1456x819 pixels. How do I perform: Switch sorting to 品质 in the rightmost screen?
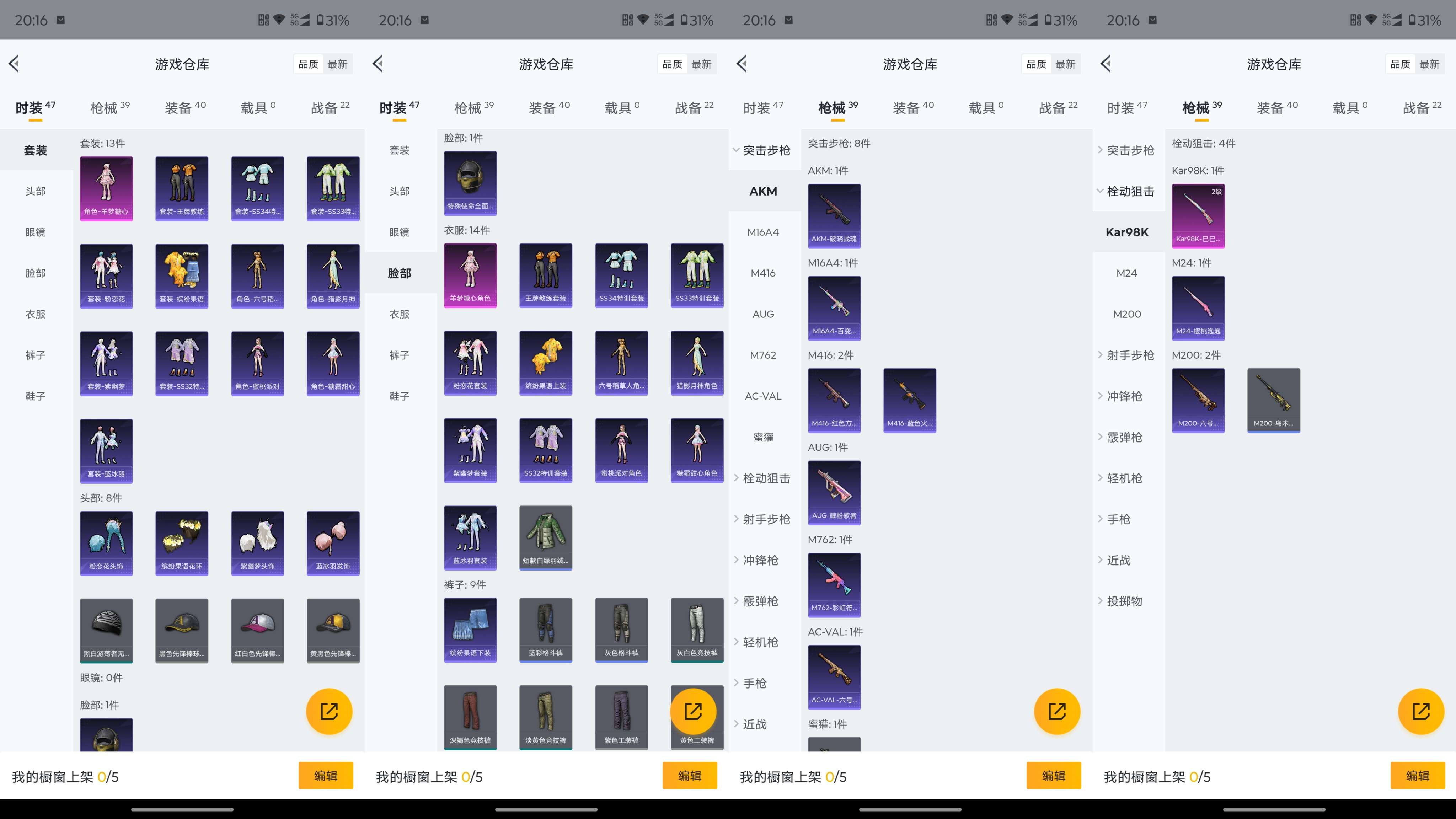tap(1401, 64)
